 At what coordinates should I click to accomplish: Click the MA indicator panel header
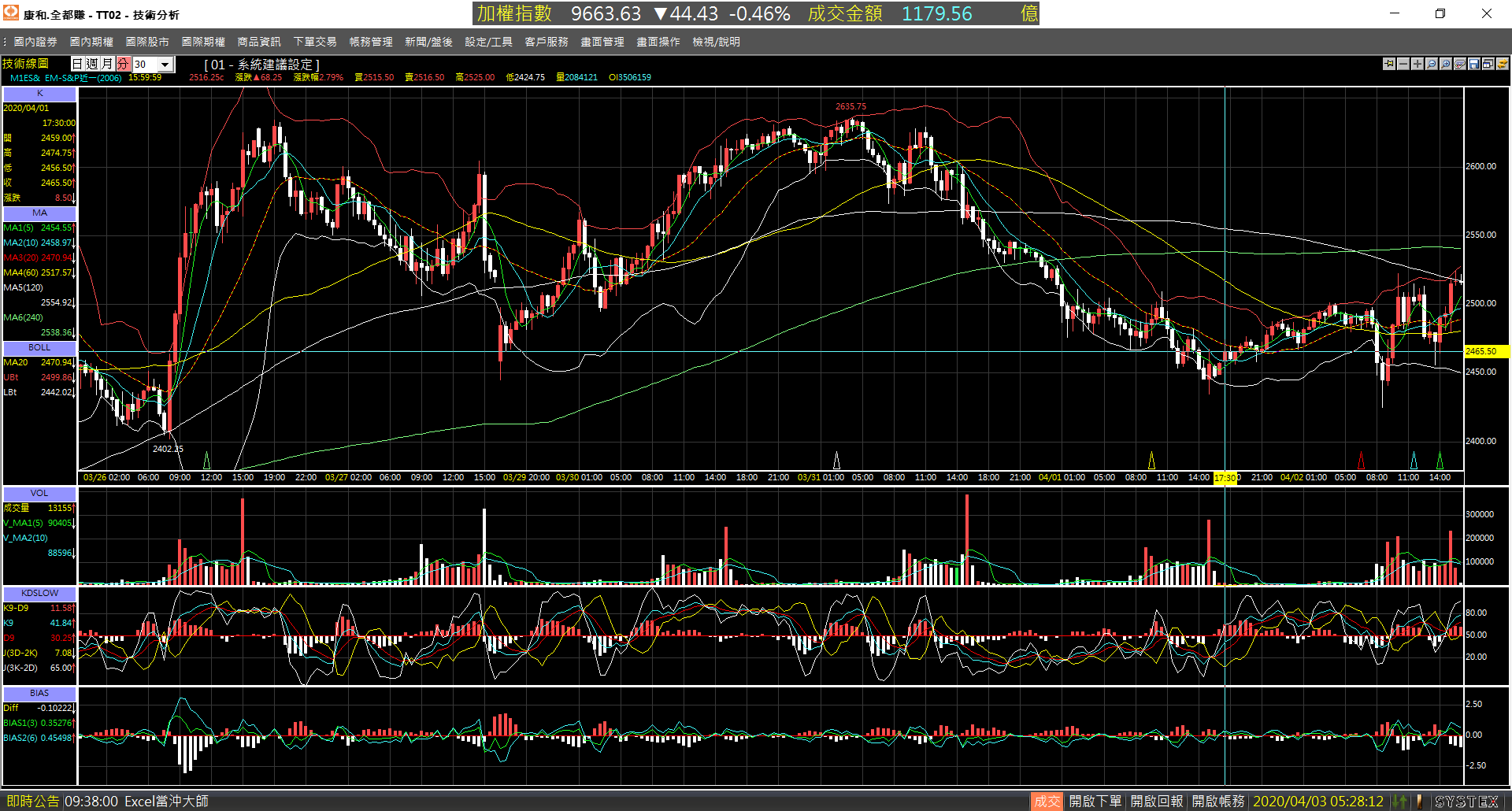[39, 213]
